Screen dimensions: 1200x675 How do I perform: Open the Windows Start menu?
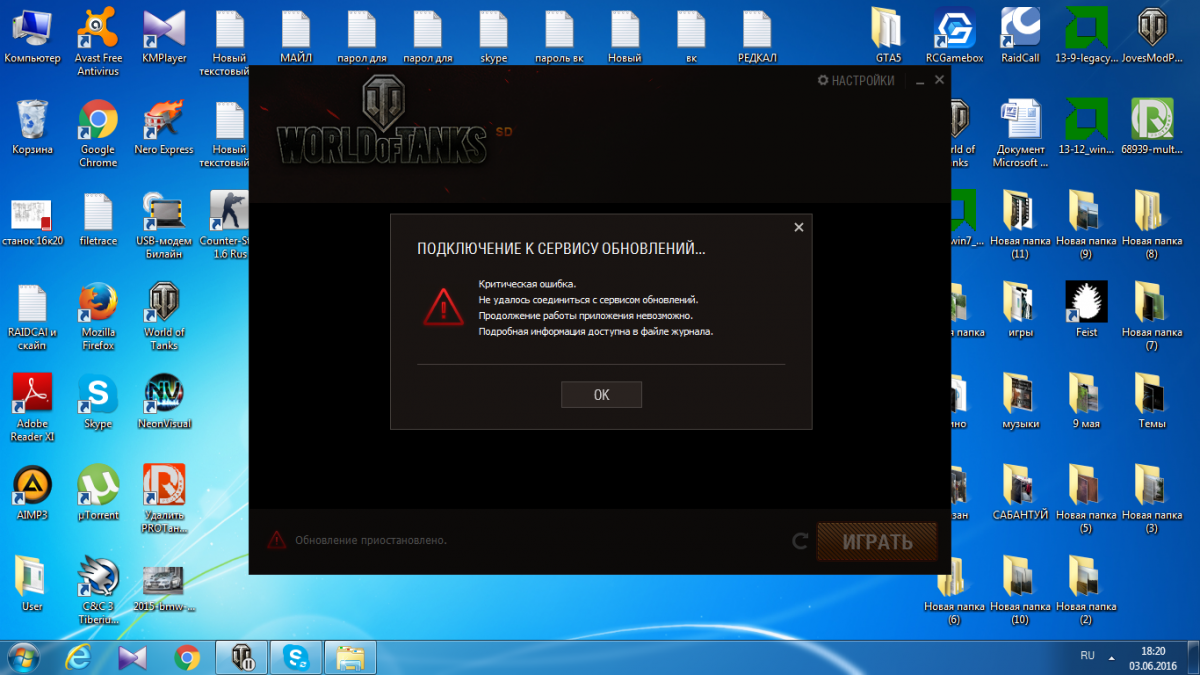point(24,657)
